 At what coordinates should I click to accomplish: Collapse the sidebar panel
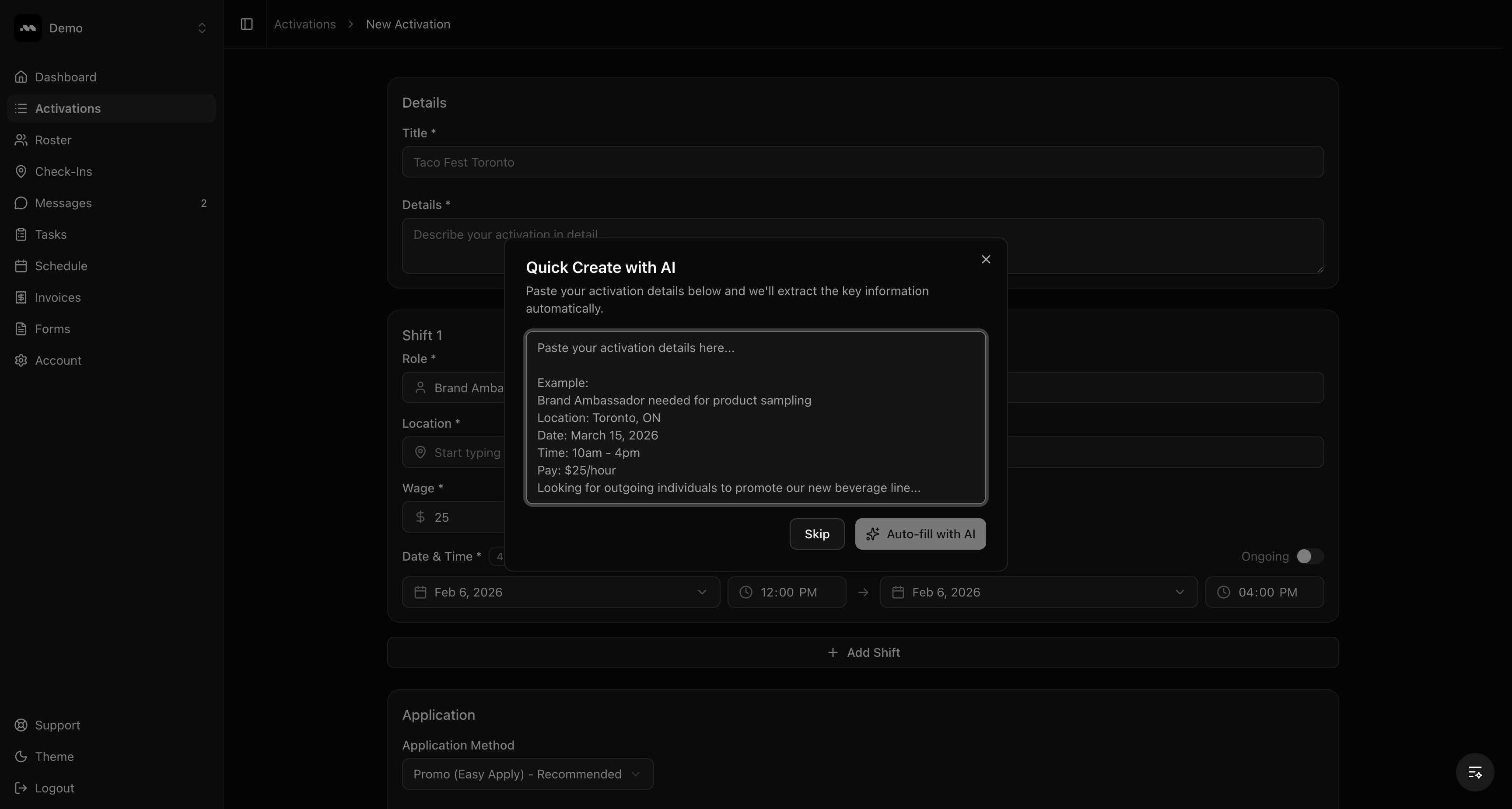click(246, 24)
